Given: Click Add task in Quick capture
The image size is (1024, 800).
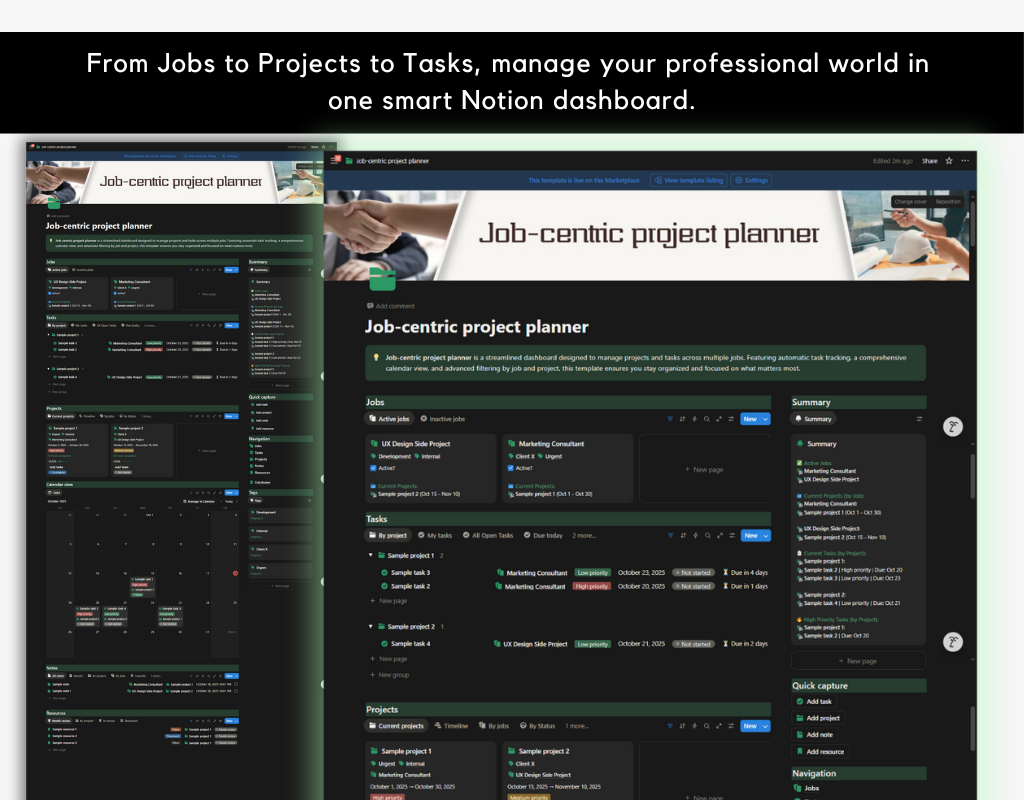Looking at the screenshot, I should point(814,701).
